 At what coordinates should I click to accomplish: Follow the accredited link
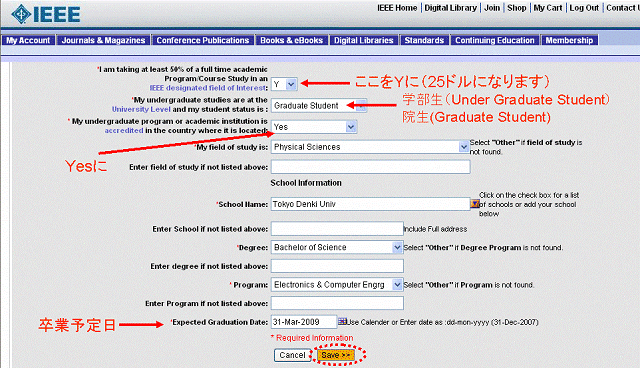click(x=124, y=131)
